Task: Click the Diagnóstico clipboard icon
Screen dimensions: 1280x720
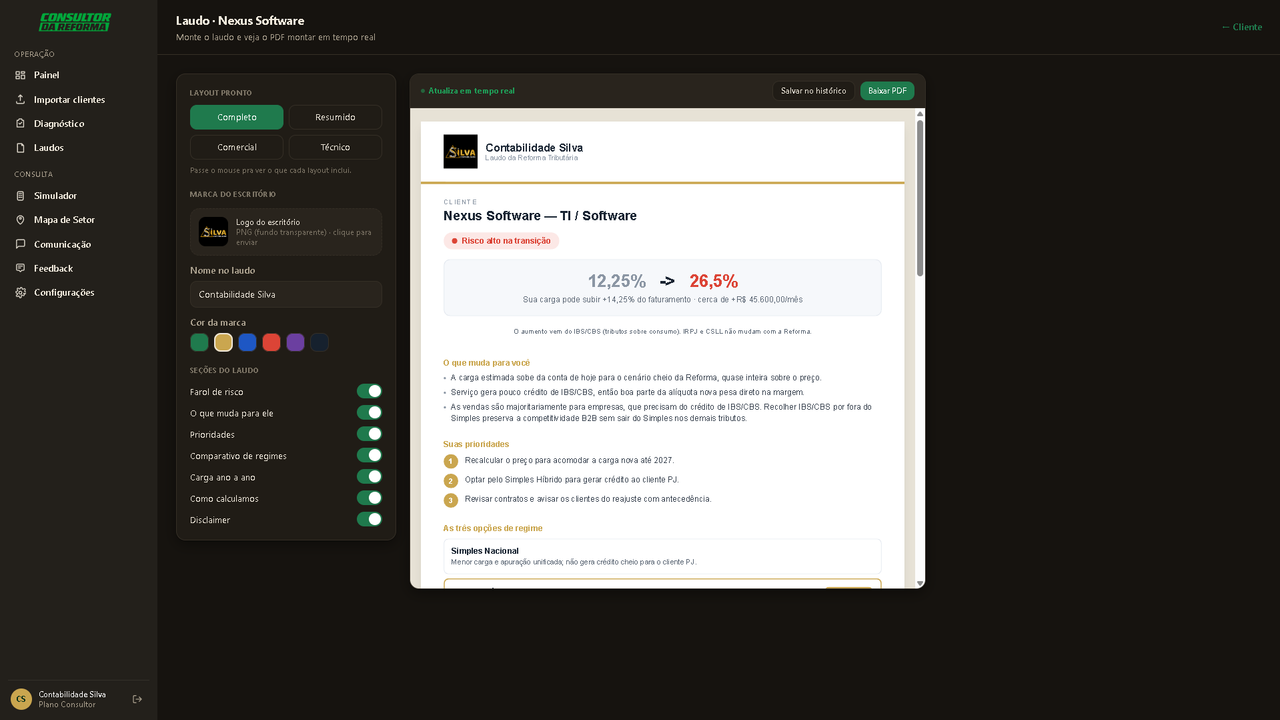Action: (20, 123)
